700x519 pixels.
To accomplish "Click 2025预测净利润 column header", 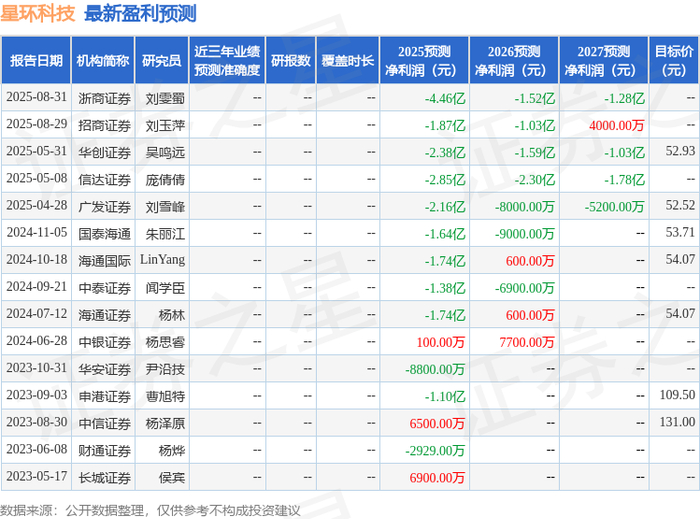I will click(424, 61).
